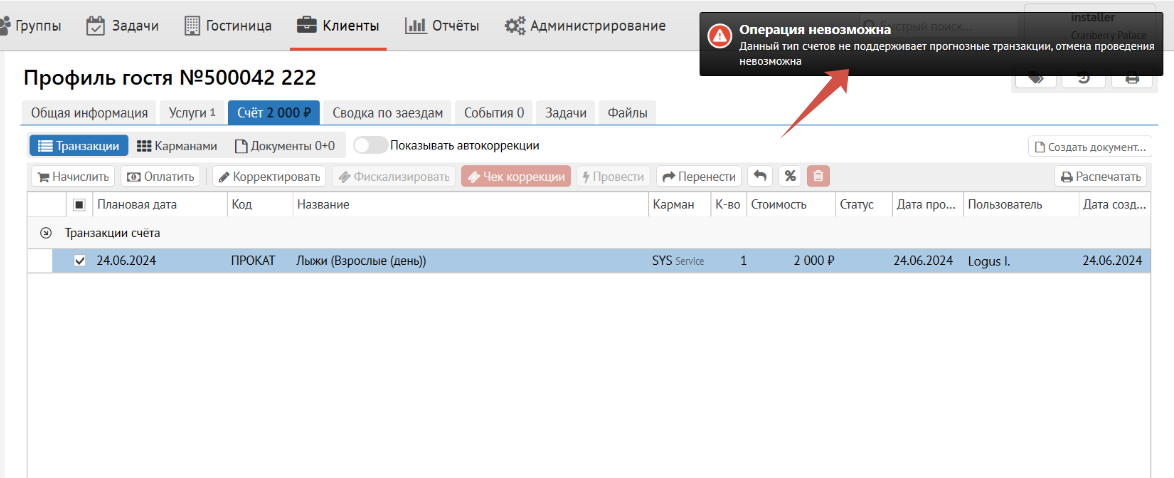Click the Провести button
The width and height of the screenshot is (1174, 478).
tap(613, 177)
